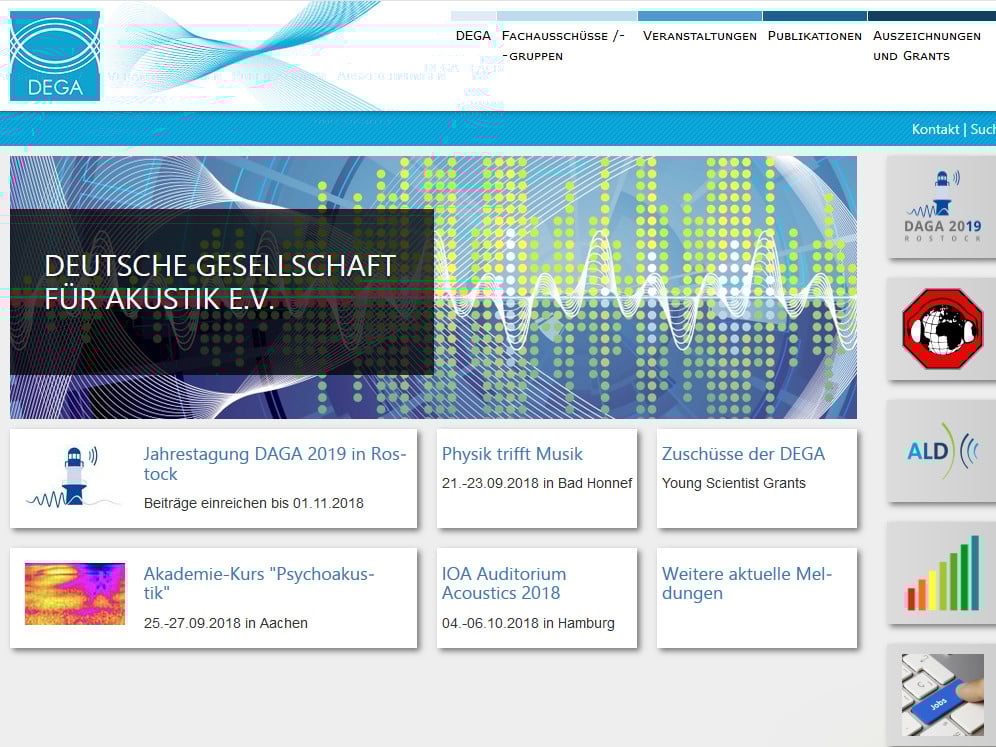The image size is (996, 747).
Task: Open the Kontakt page
Action: (935, 129)
